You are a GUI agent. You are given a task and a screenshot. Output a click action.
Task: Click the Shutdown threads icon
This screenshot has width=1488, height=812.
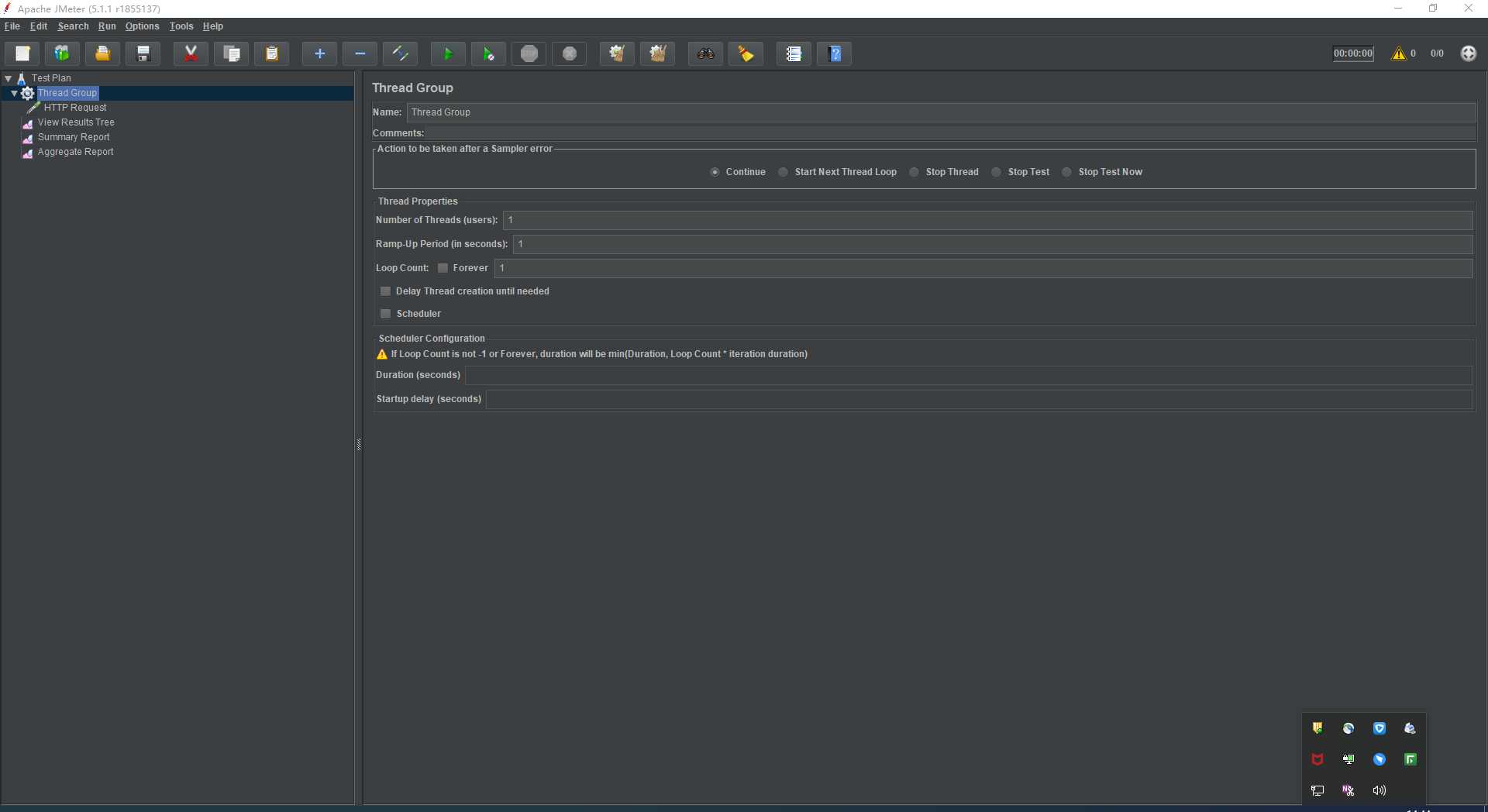click(569, 53)
